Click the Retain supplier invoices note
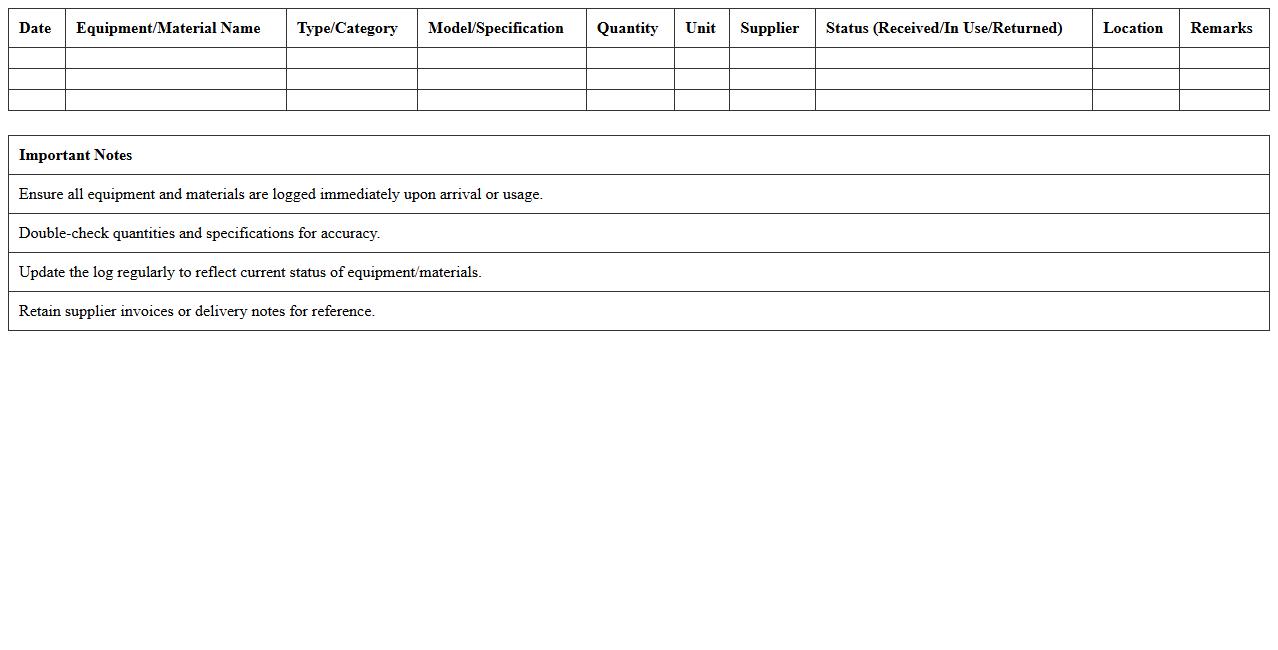 (197, 311)
